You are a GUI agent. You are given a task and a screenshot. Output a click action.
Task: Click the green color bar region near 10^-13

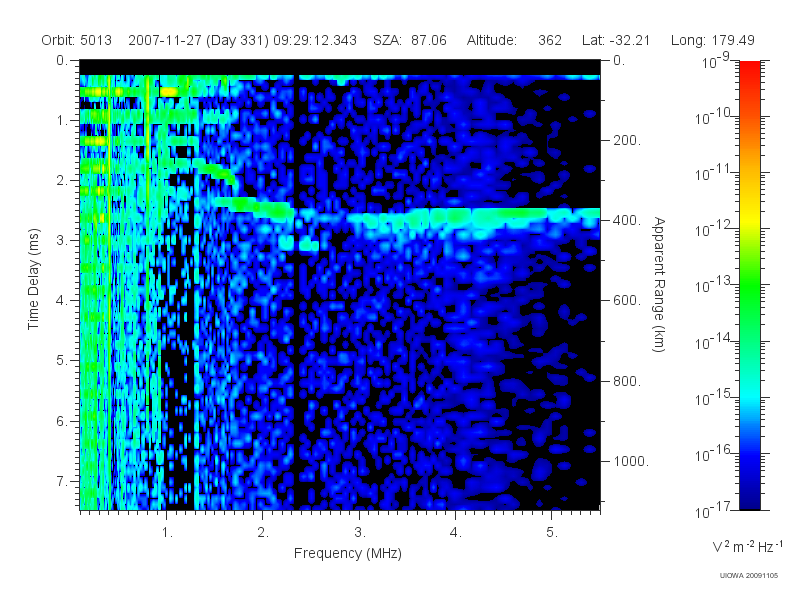[749, 285]
